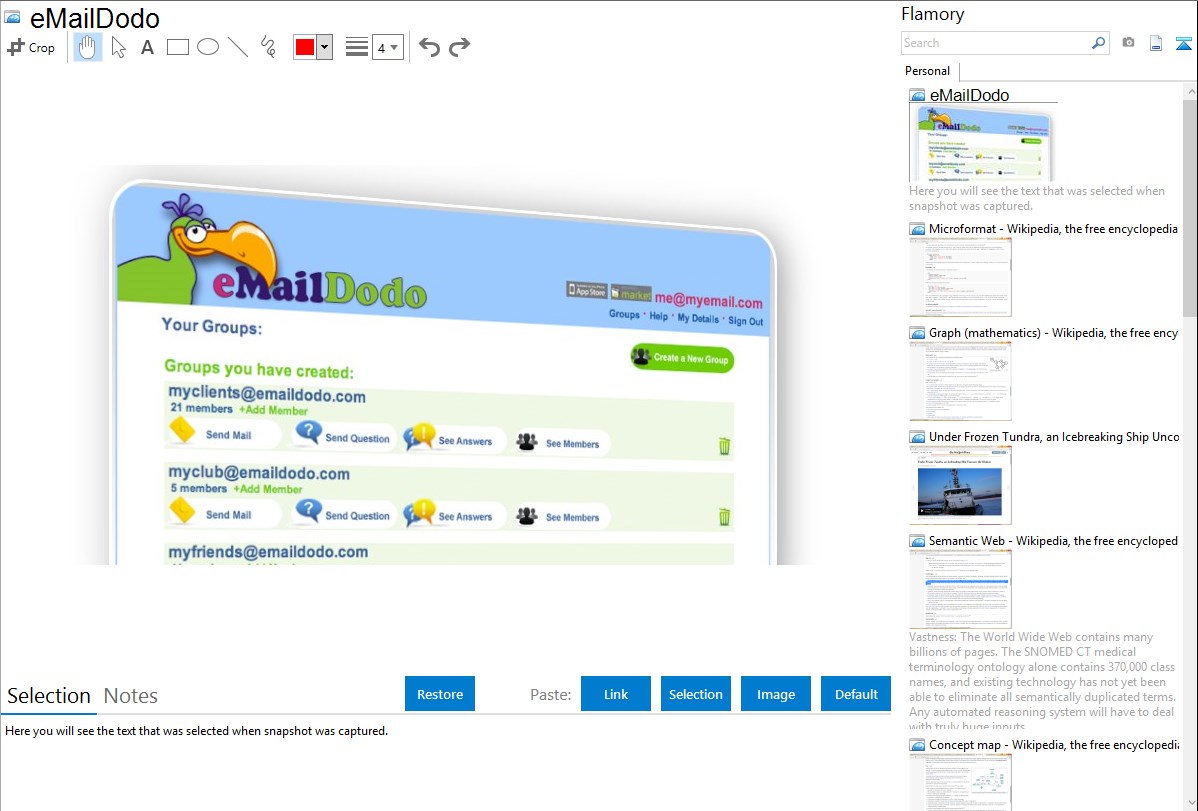The height and width of the screenshot is (811, 1198).
Task: Click the blue upward arrow icon in Flamory header
Action: click(1183, 43)
